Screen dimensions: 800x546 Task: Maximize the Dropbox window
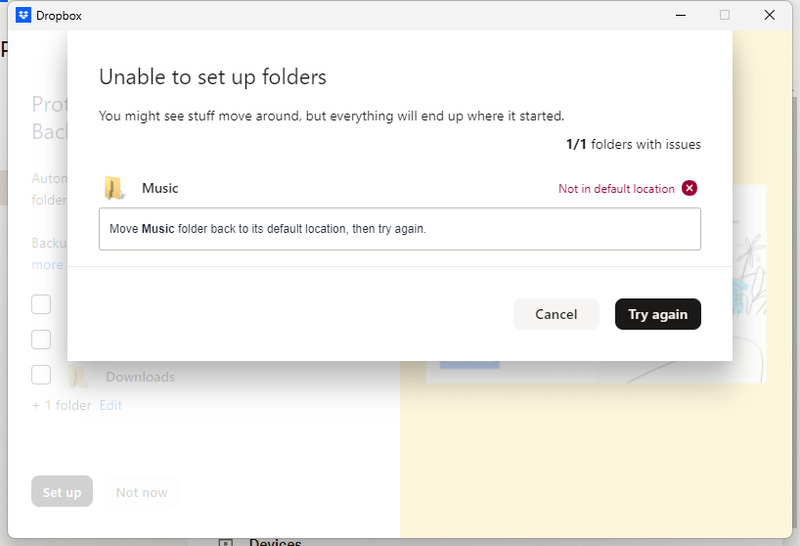click(724, 15)
